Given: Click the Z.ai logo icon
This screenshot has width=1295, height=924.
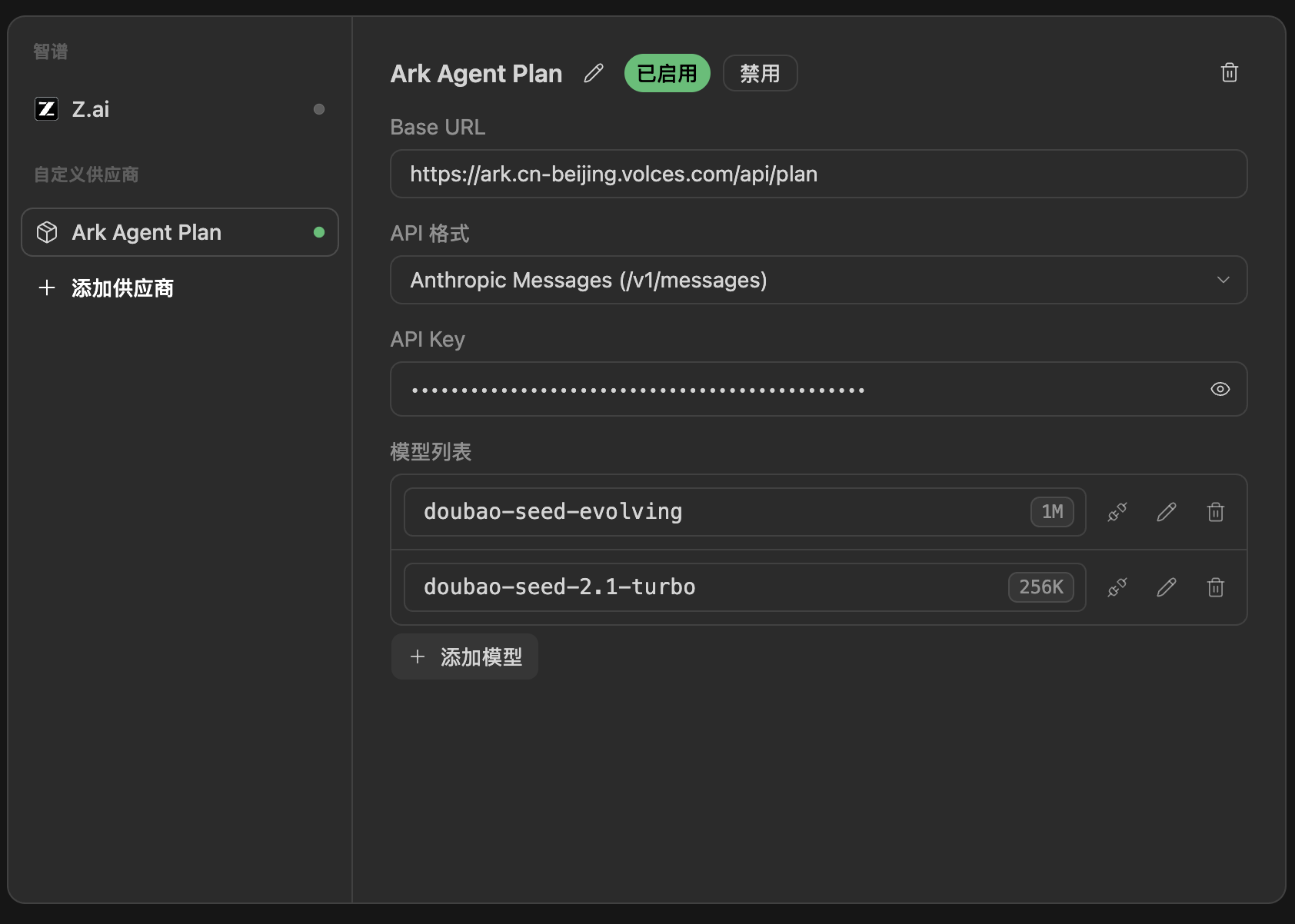Looking at the screenshot, I should (x=46, y=109).
